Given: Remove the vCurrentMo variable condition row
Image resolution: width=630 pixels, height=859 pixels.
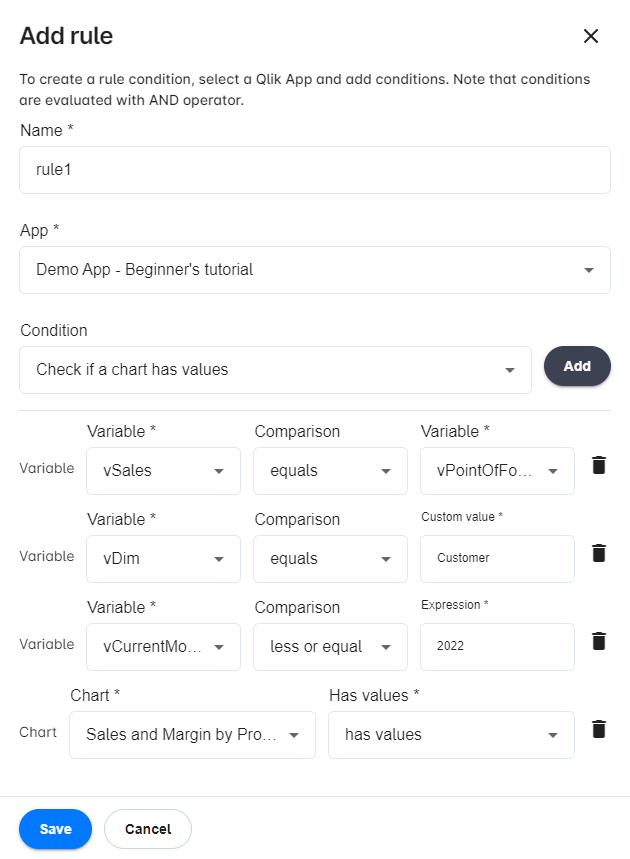Looking at the screenshot, I should [599, 641].
